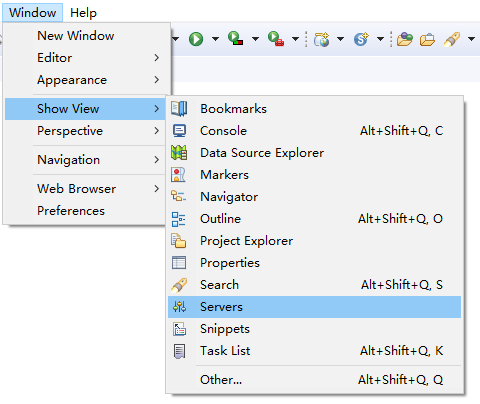Expand the Editor submenu arrow

[x=157, y=58]
